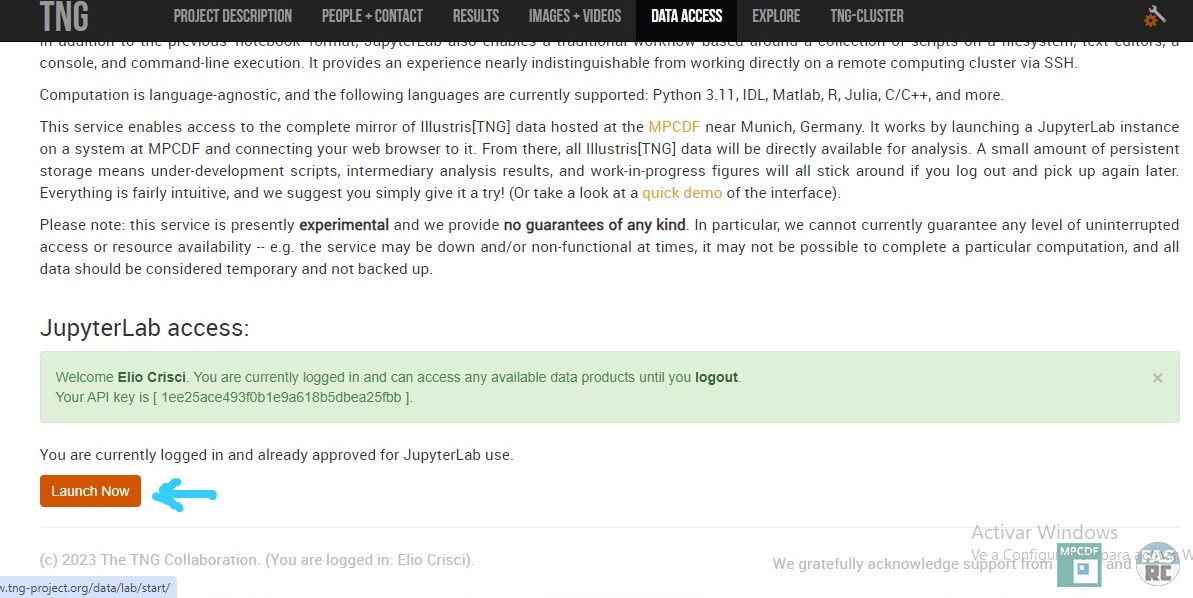Select the Data Access tab
This screenshot has height=598, width=1193.
pyautogui.click(x=686, y=16)
